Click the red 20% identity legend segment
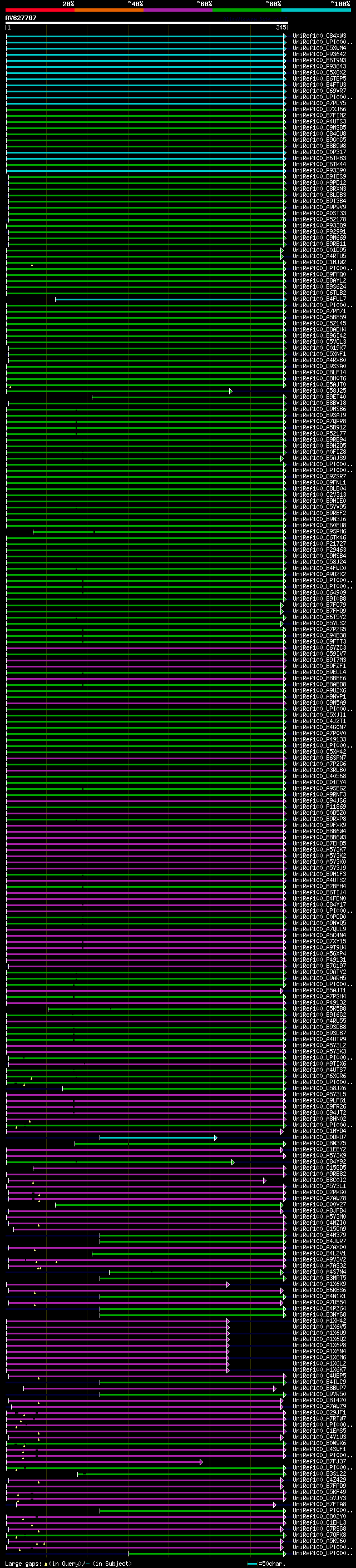The width and height of the screenshot is (356, 1568). pos(39,11)
